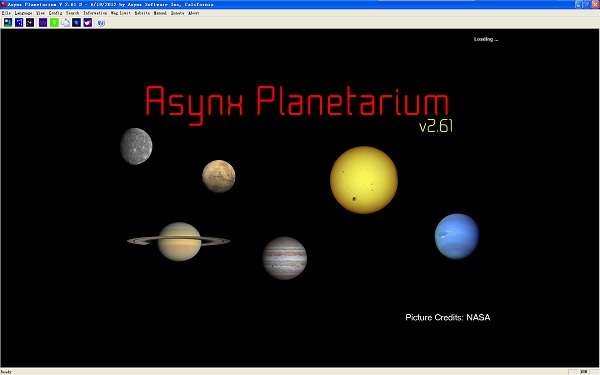This screenshot has width=600, height=375.
Task: Open the Website menu item
Action: (142, 13)
